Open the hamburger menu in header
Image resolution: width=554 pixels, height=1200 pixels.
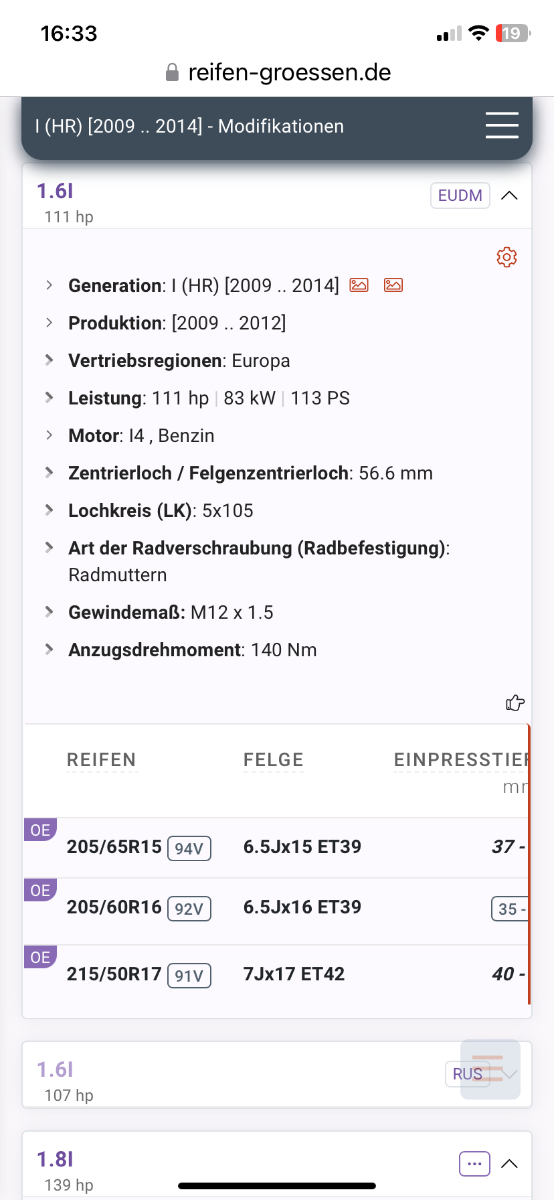[502, 126]
